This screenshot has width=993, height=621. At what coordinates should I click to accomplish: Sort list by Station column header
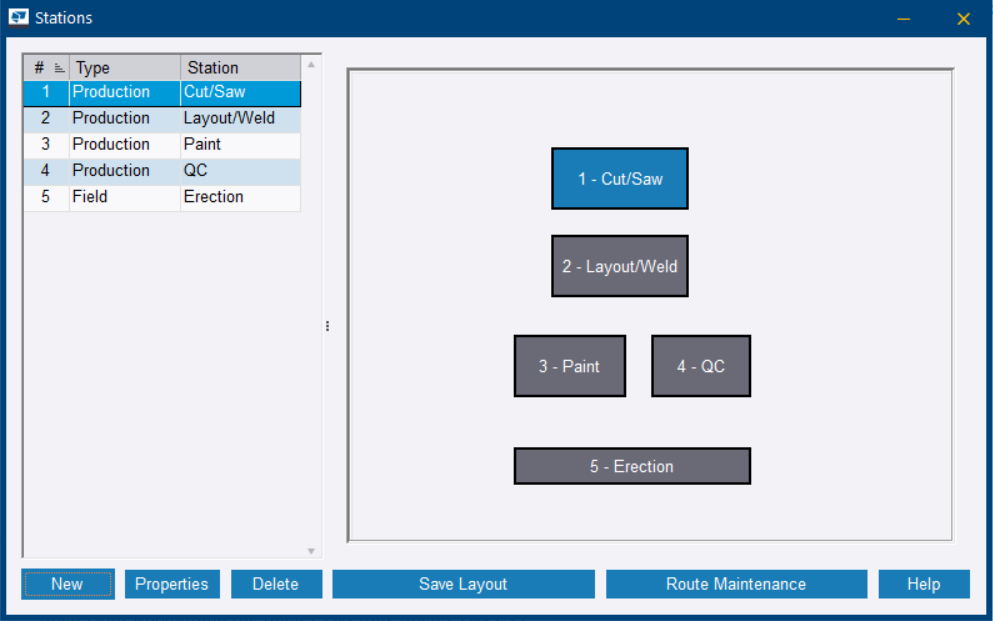pos(238,68)
